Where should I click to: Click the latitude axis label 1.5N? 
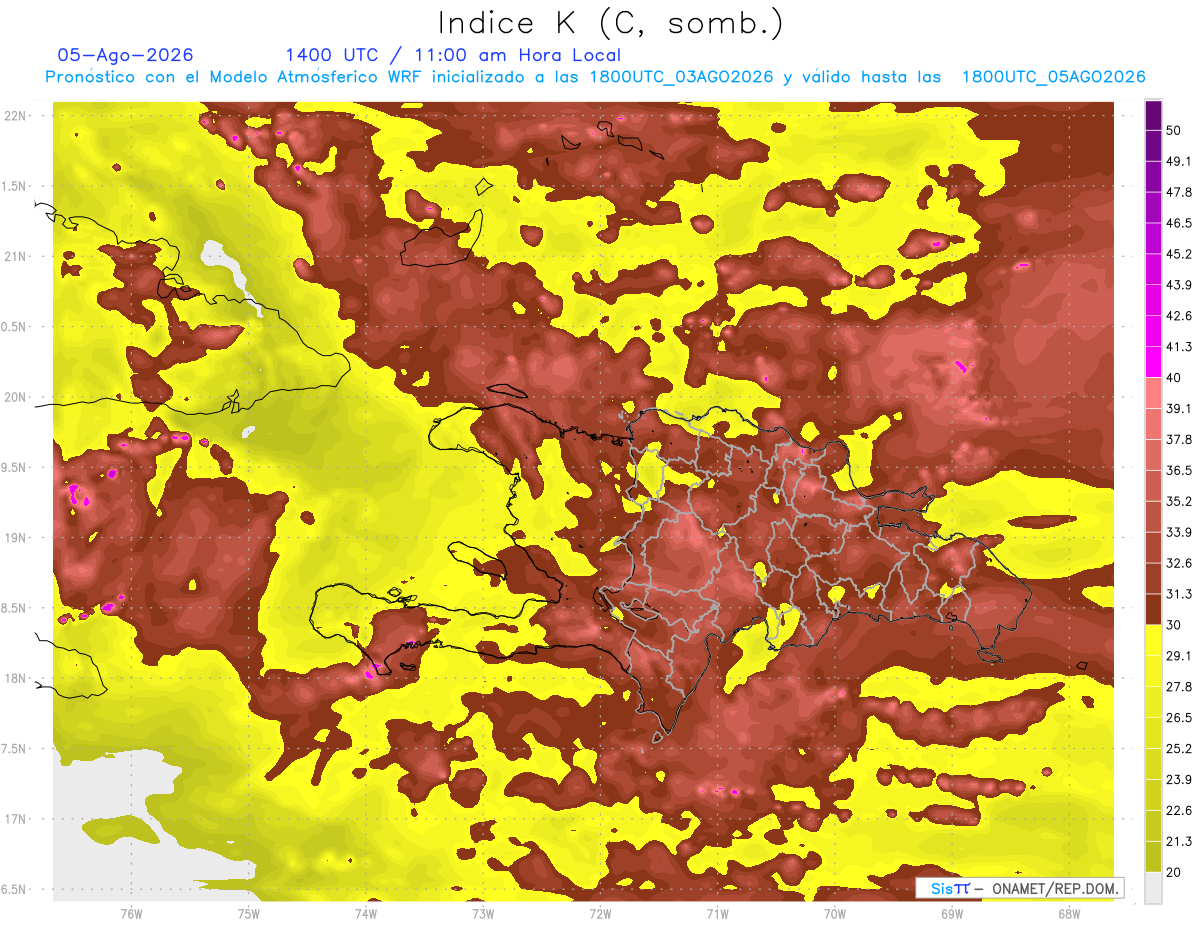16,186
